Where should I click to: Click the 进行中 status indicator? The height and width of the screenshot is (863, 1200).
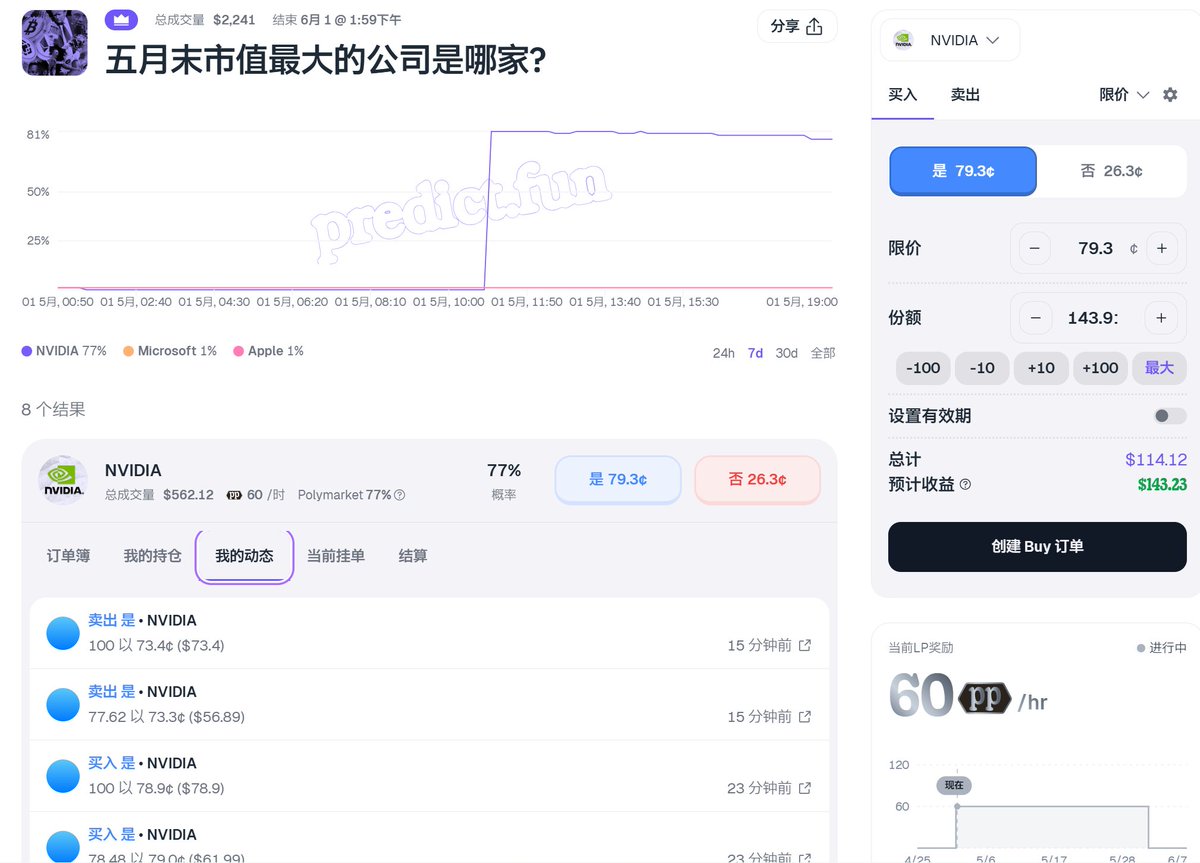tap(1161, 648)
